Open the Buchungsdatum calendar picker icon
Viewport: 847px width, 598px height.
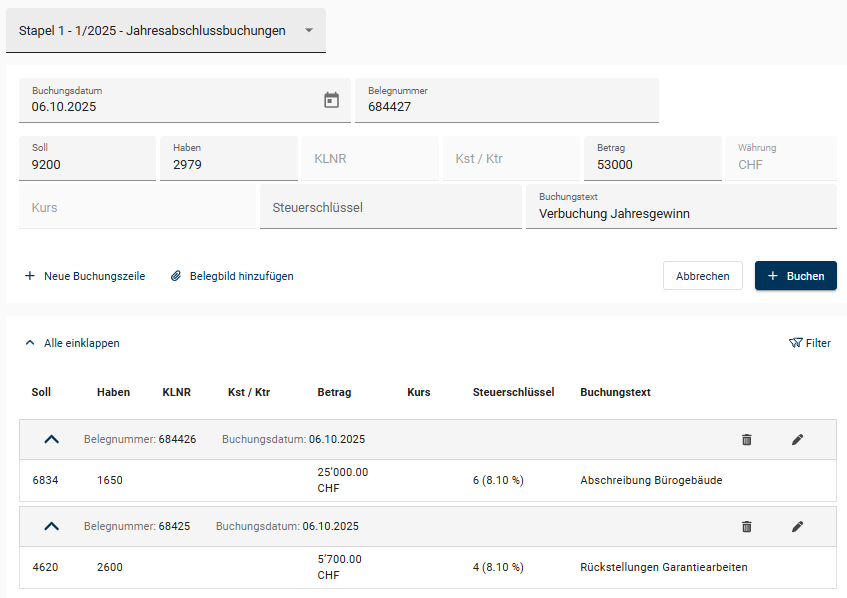pyautogui.click(x=332, y=100)
